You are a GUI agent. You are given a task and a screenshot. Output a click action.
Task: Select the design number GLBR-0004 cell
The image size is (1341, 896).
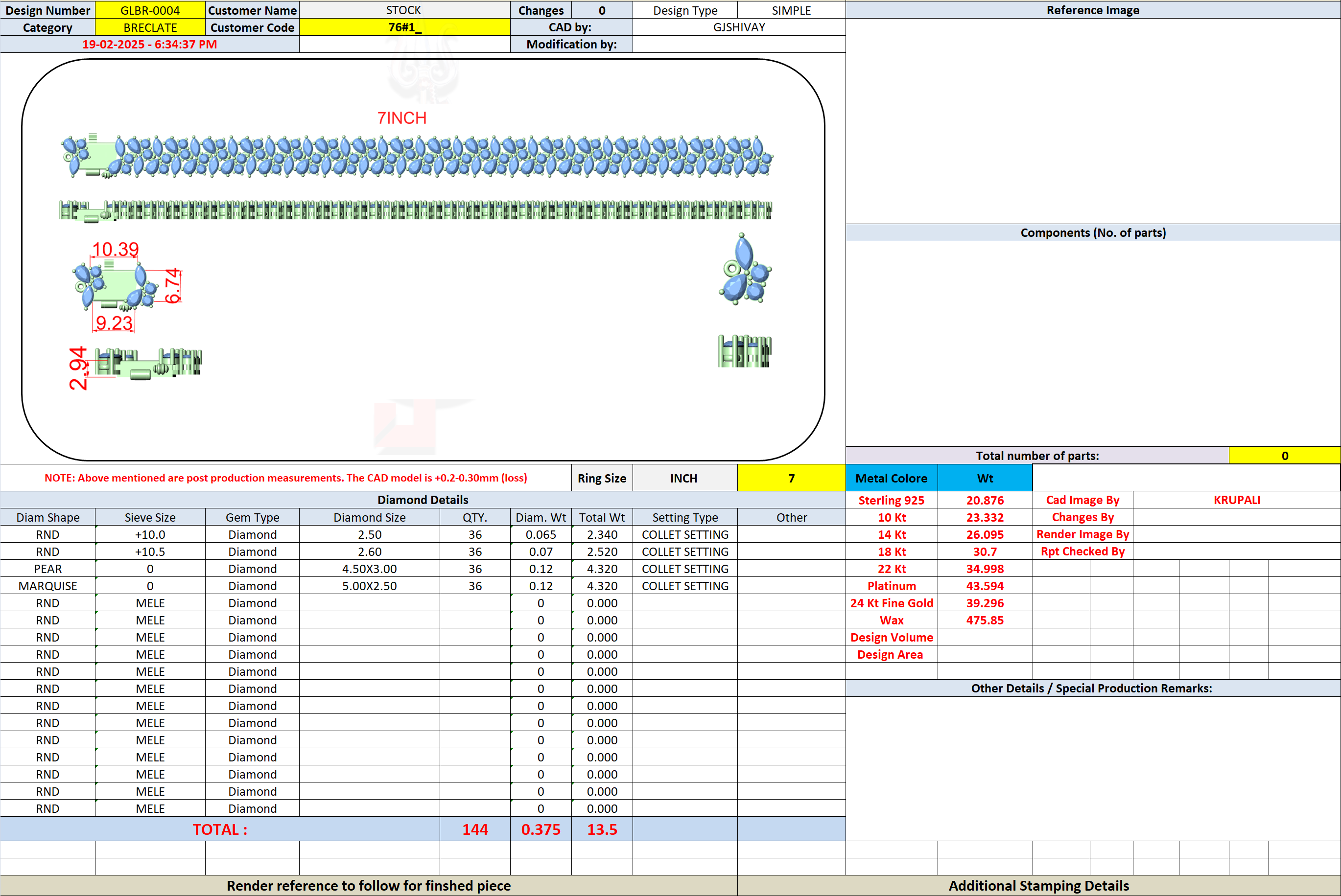tap(150, 10)
